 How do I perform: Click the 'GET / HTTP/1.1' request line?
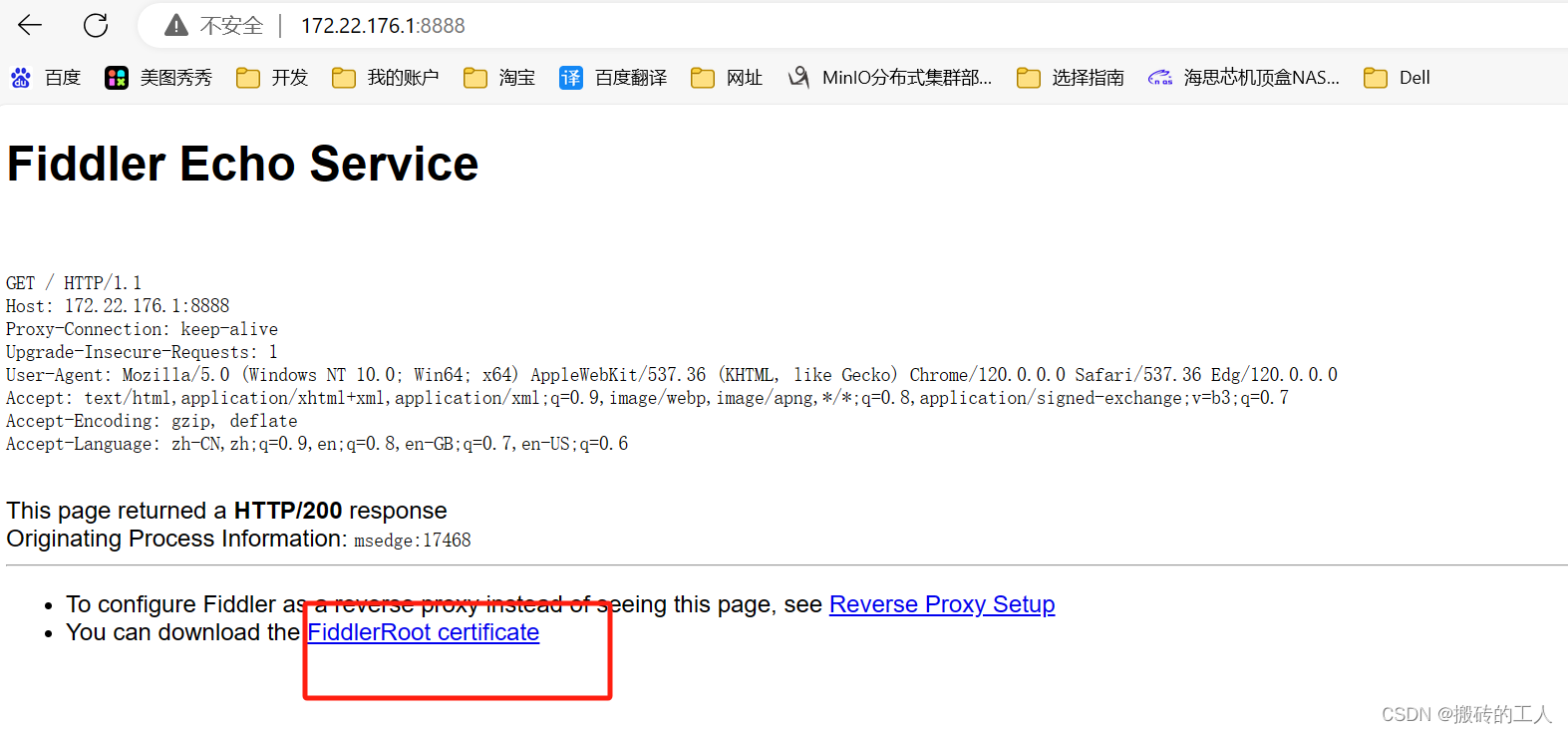74,283
